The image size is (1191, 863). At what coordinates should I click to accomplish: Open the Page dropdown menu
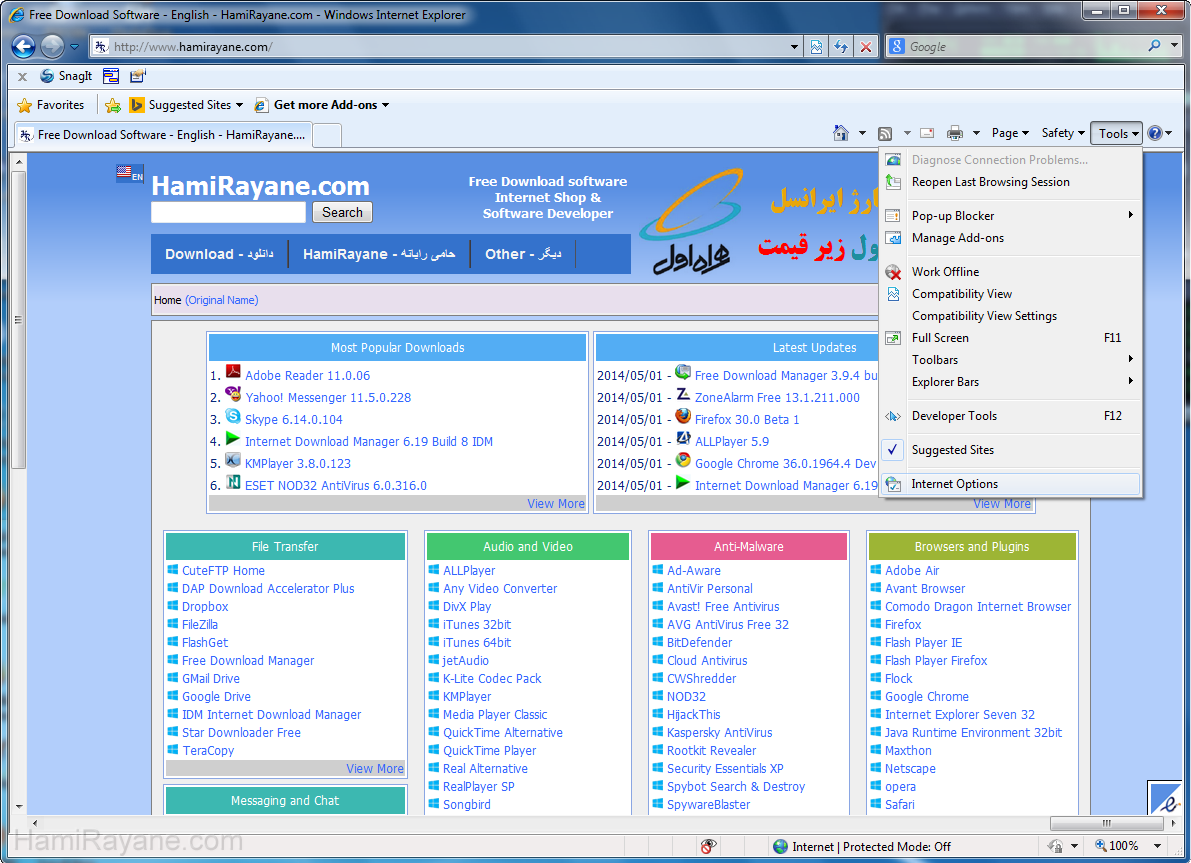(1010, 133)
